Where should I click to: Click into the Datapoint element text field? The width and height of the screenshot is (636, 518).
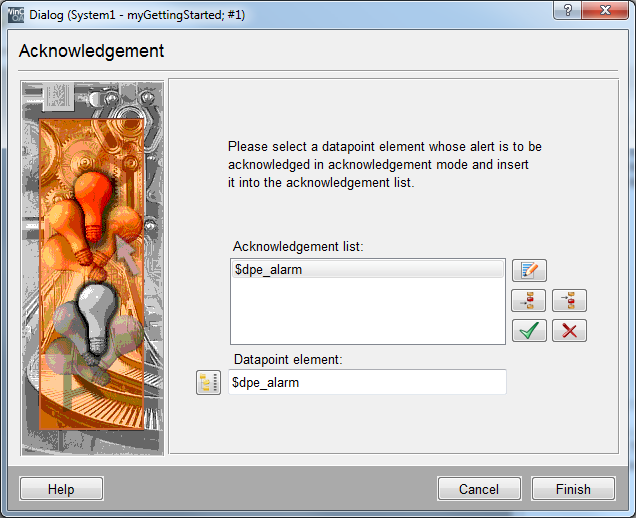point(366,382)
